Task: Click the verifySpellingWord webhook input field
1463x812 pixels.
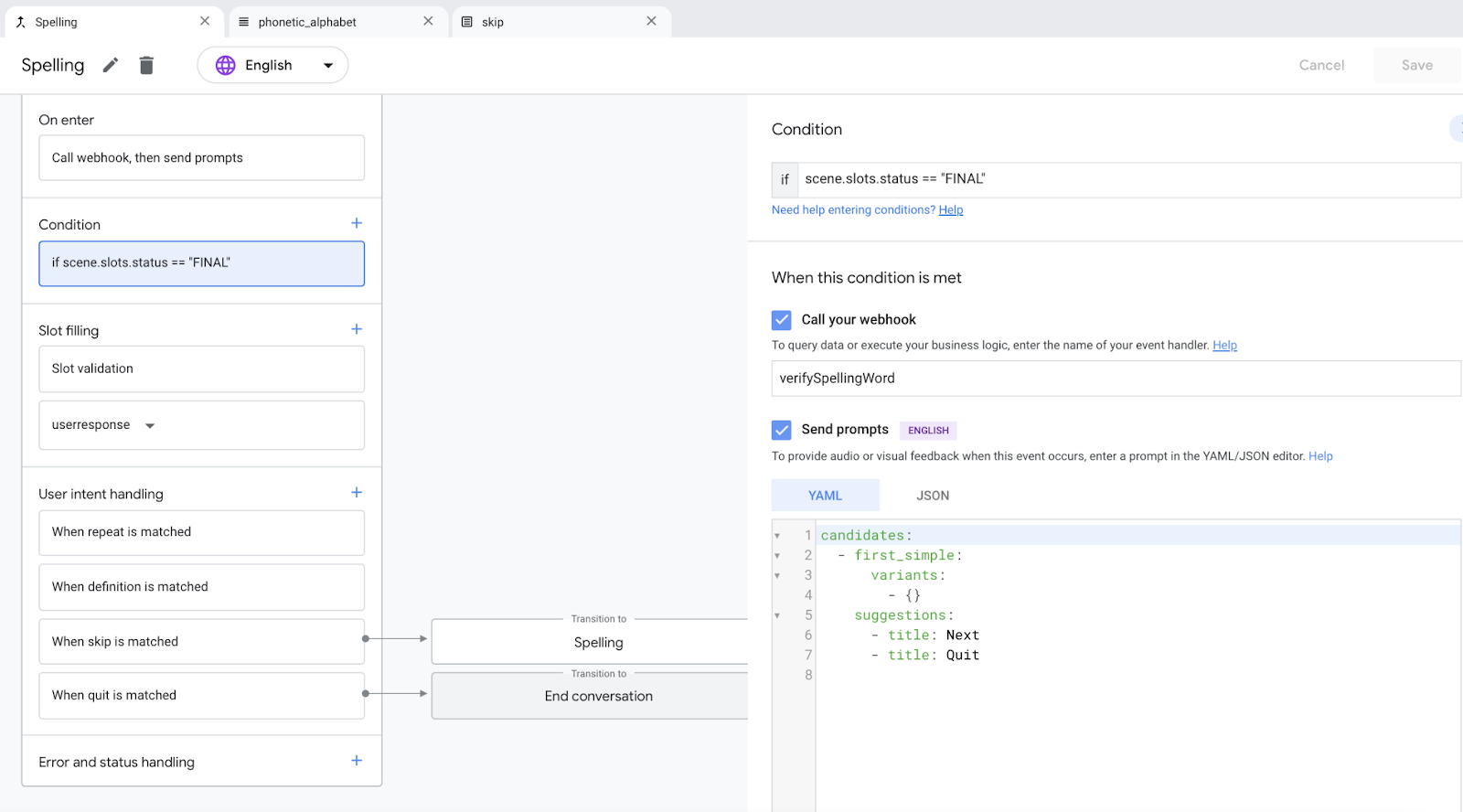Action: (1116, 379)
